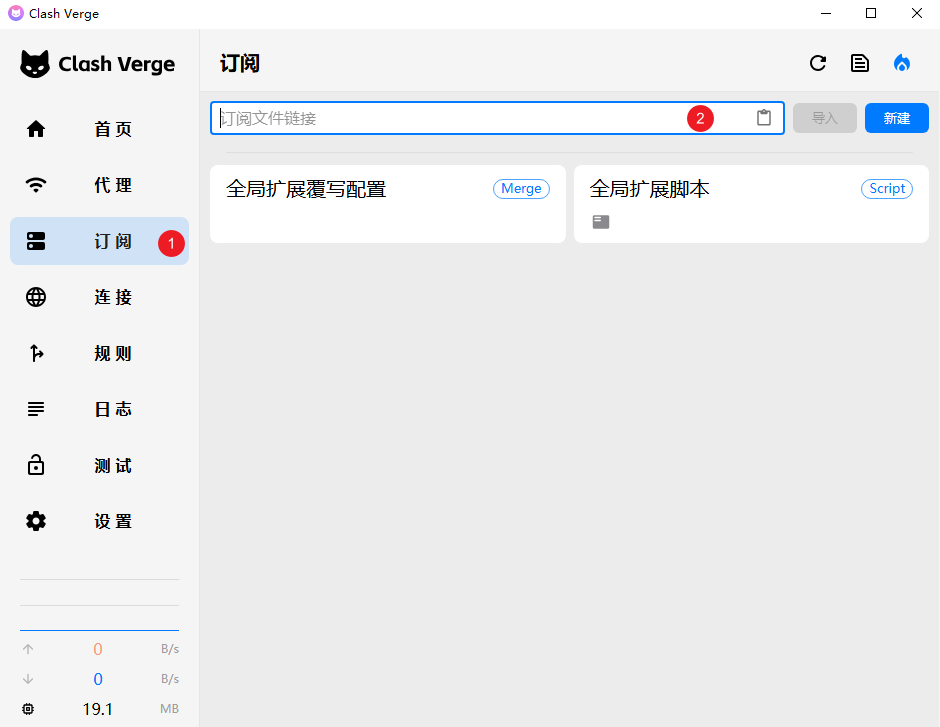
Task: Click the refresh subscriptions icon
Action: (818, 63)
